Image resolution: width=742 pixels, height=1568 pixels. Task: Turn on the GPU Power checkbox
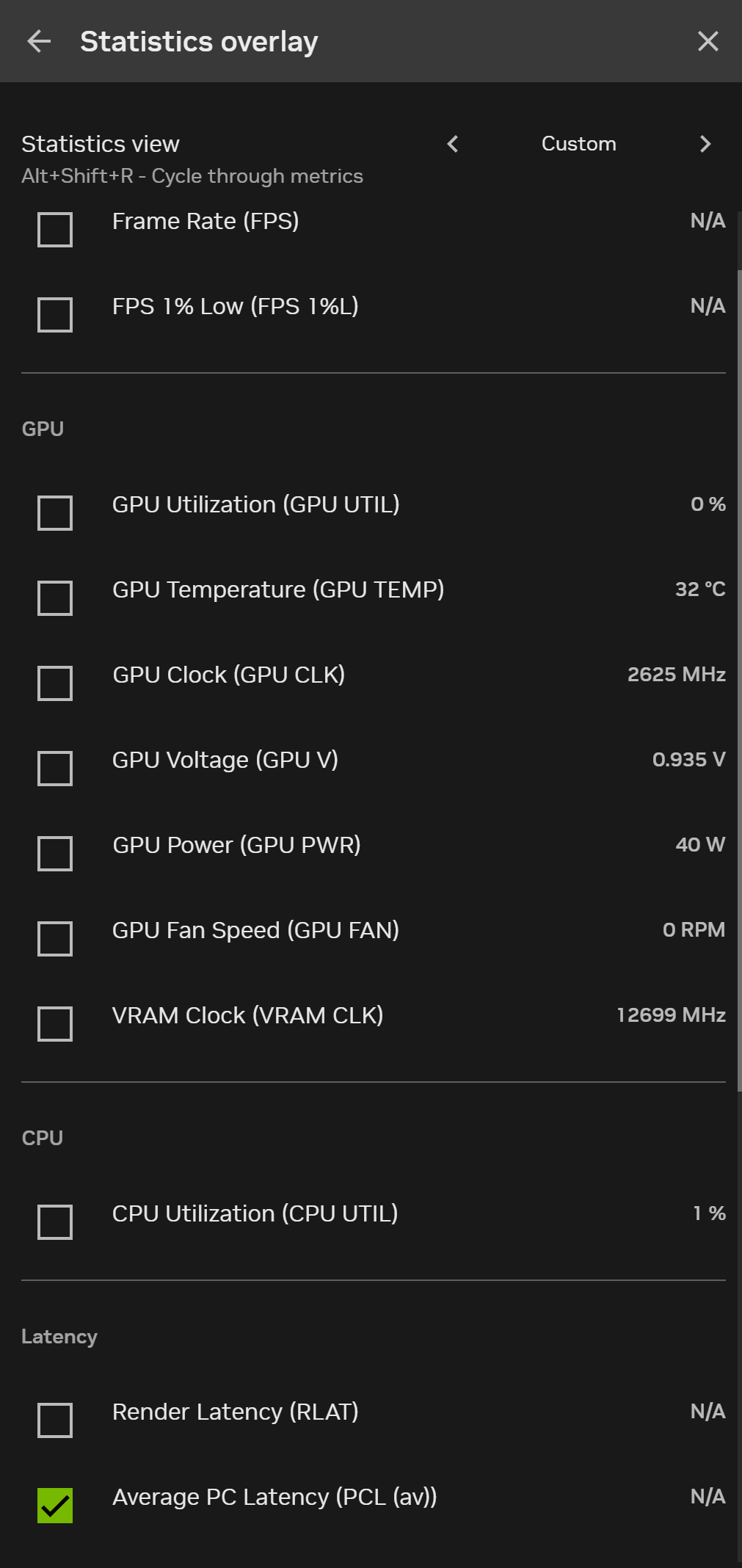[55, 854]
